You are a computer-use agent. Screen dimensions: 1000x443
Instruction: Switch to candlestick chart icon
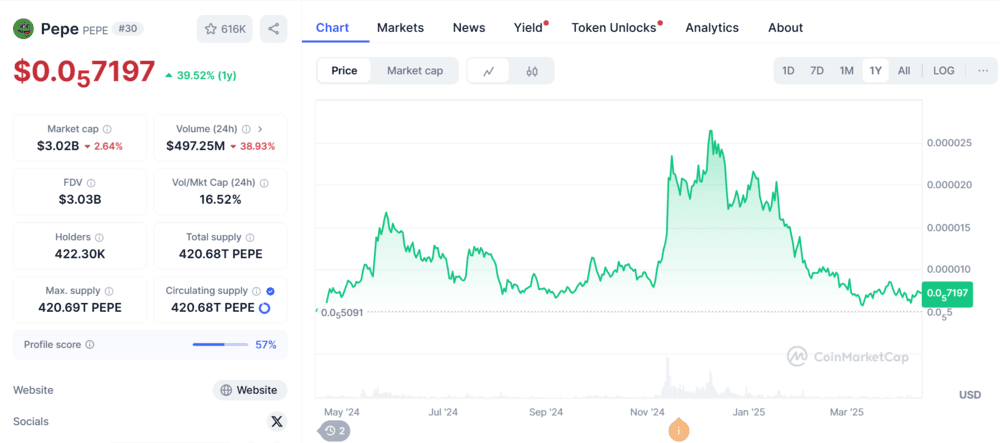click(532, 71)
